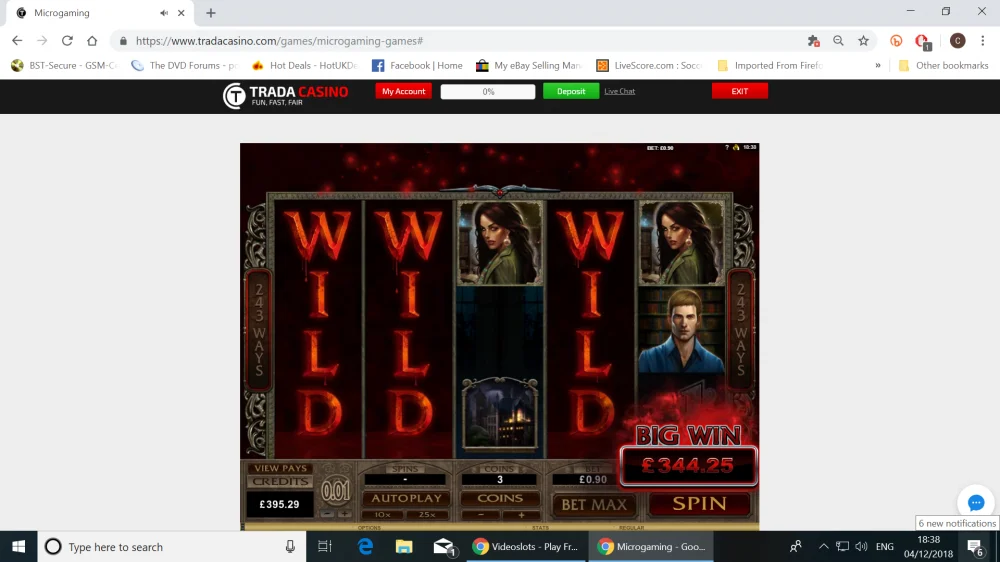Open the Hot Deals - HotUKDeals bookmark
Viewport: 1000px width, 562px height.
tap(304, 65)
